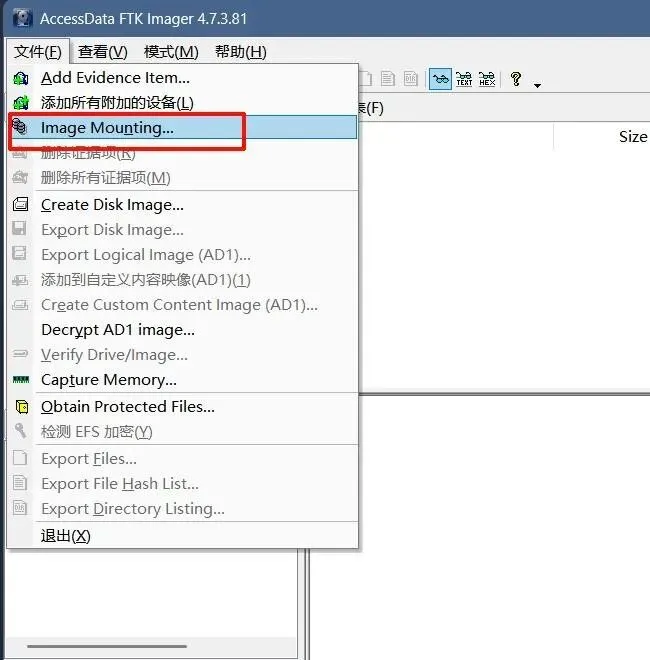Click the Add Evidence Item icon

[x=21, y=78]
